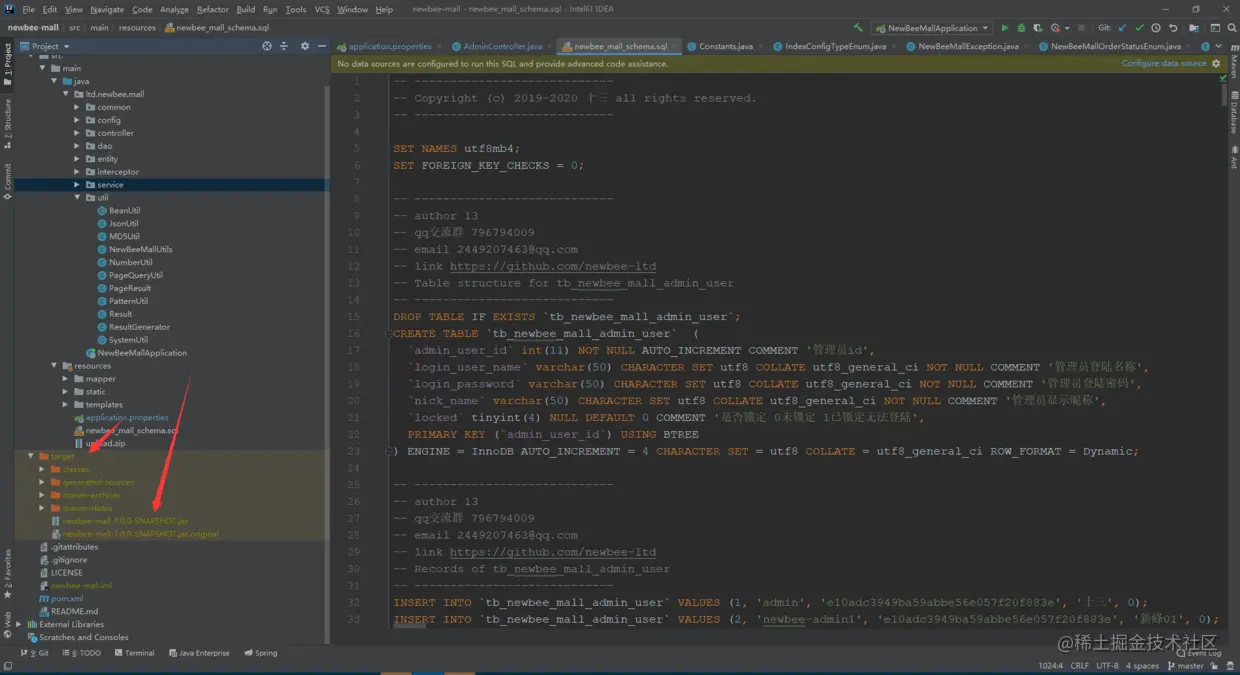Build the project with the hammer icon

858,28
